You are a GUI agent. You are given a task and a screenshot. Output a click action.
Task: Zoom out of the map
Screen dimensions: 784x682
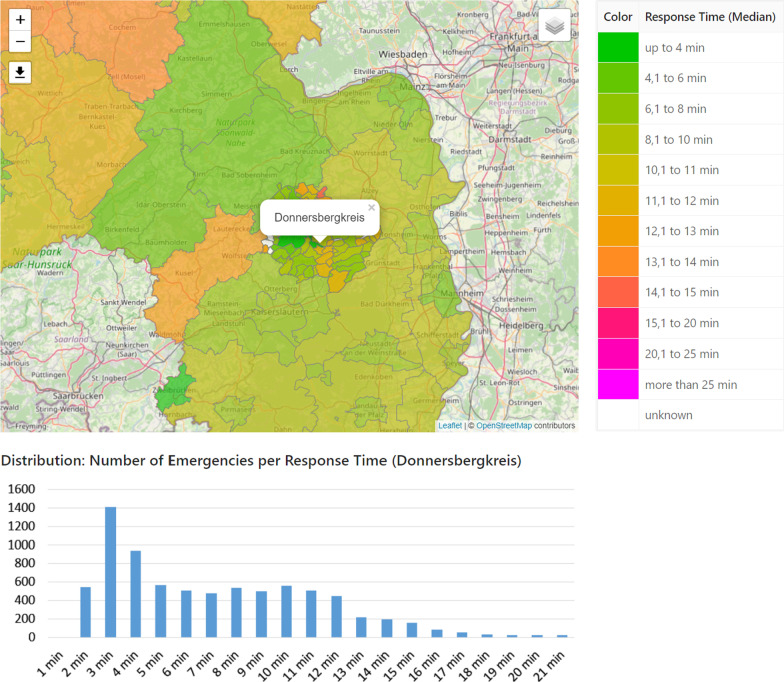pos(21,42)
